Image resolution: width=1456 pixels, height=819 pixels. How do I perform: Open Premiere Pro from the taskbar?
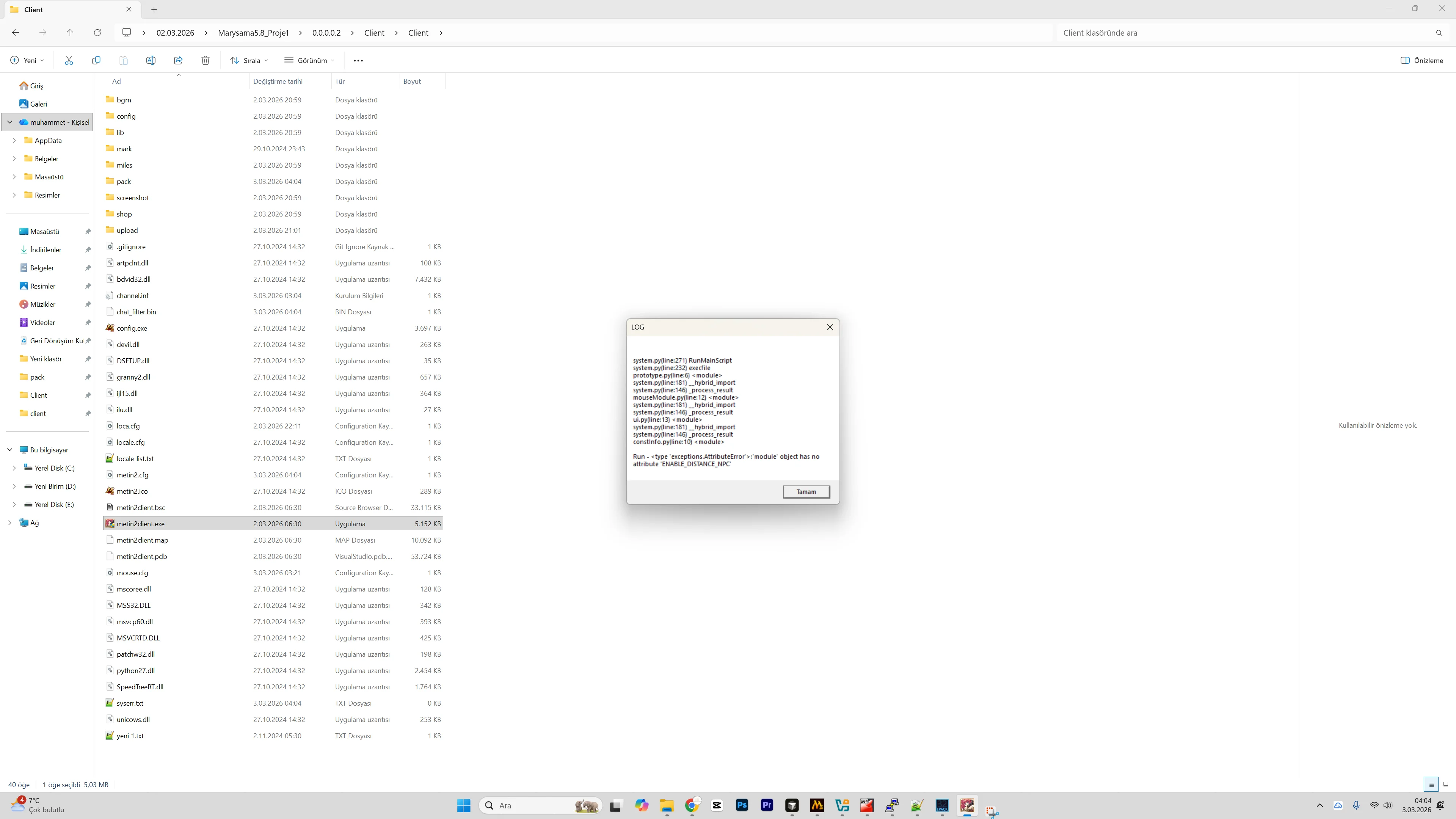click(767, 805)
